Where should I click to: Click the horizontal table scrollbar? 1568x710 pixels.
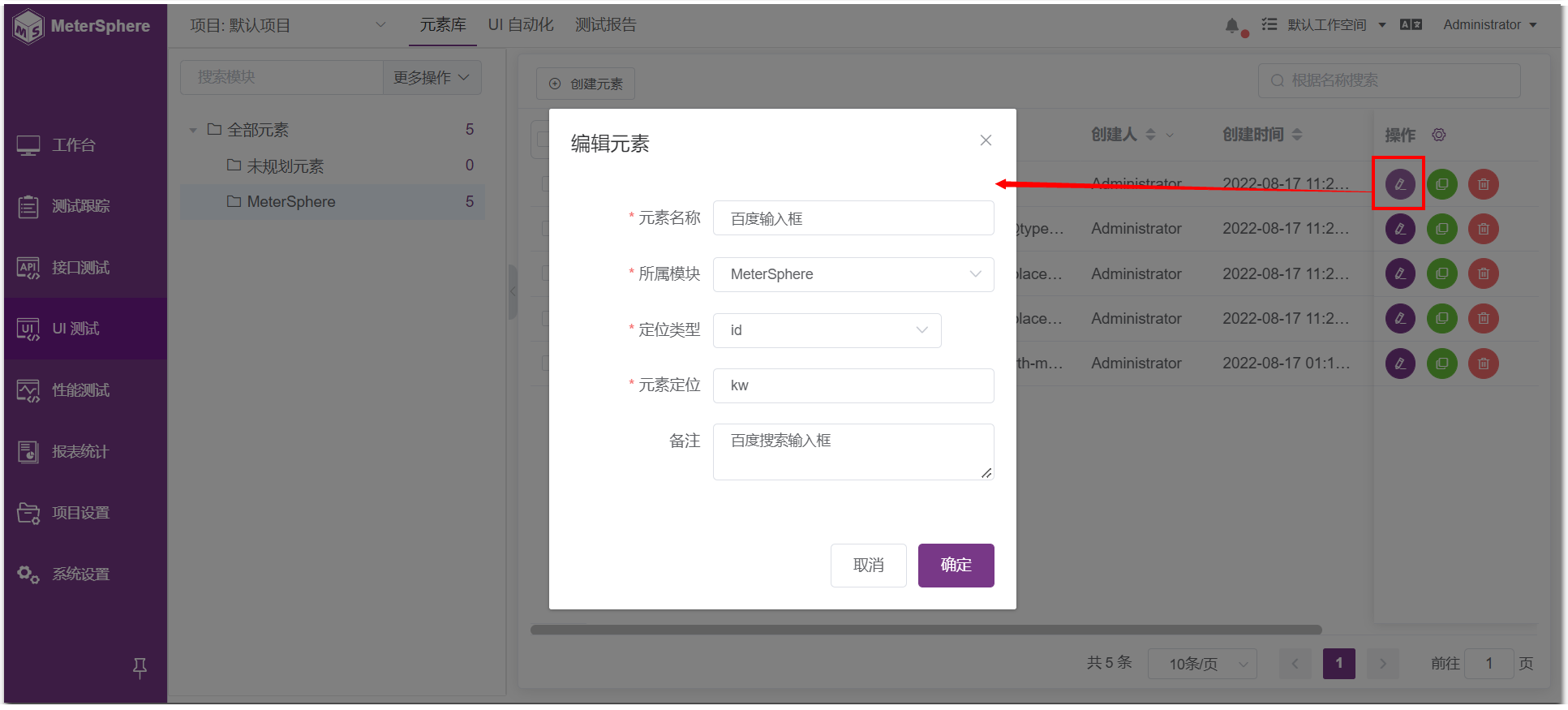pyautogui.click(x=926, y=630)
